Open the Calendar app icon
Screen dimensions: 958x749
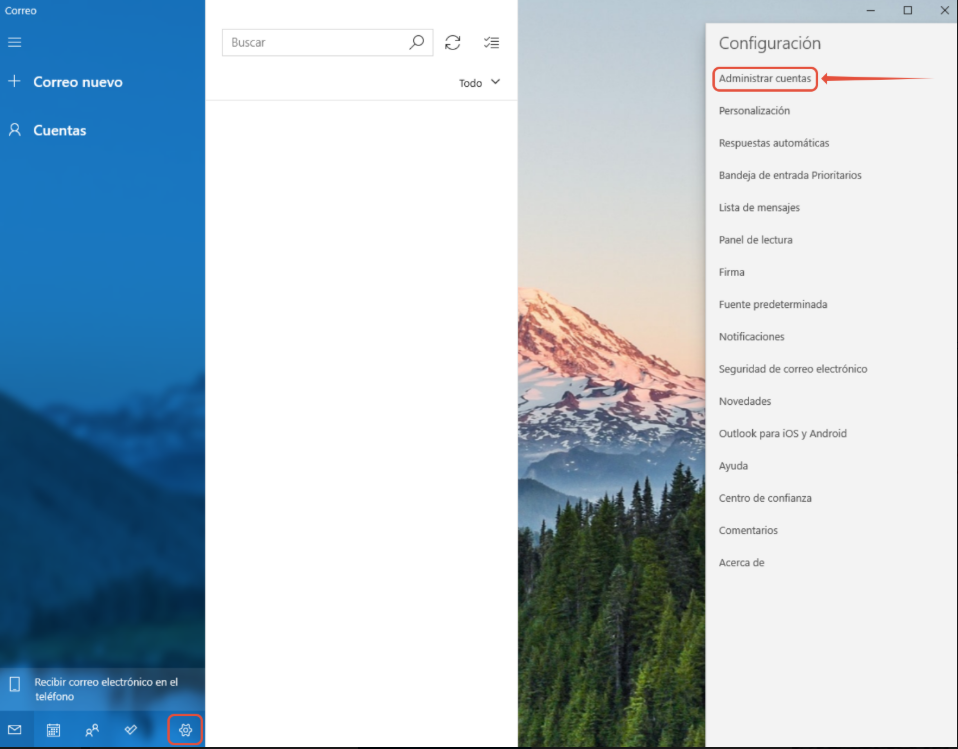pos(53,729)
